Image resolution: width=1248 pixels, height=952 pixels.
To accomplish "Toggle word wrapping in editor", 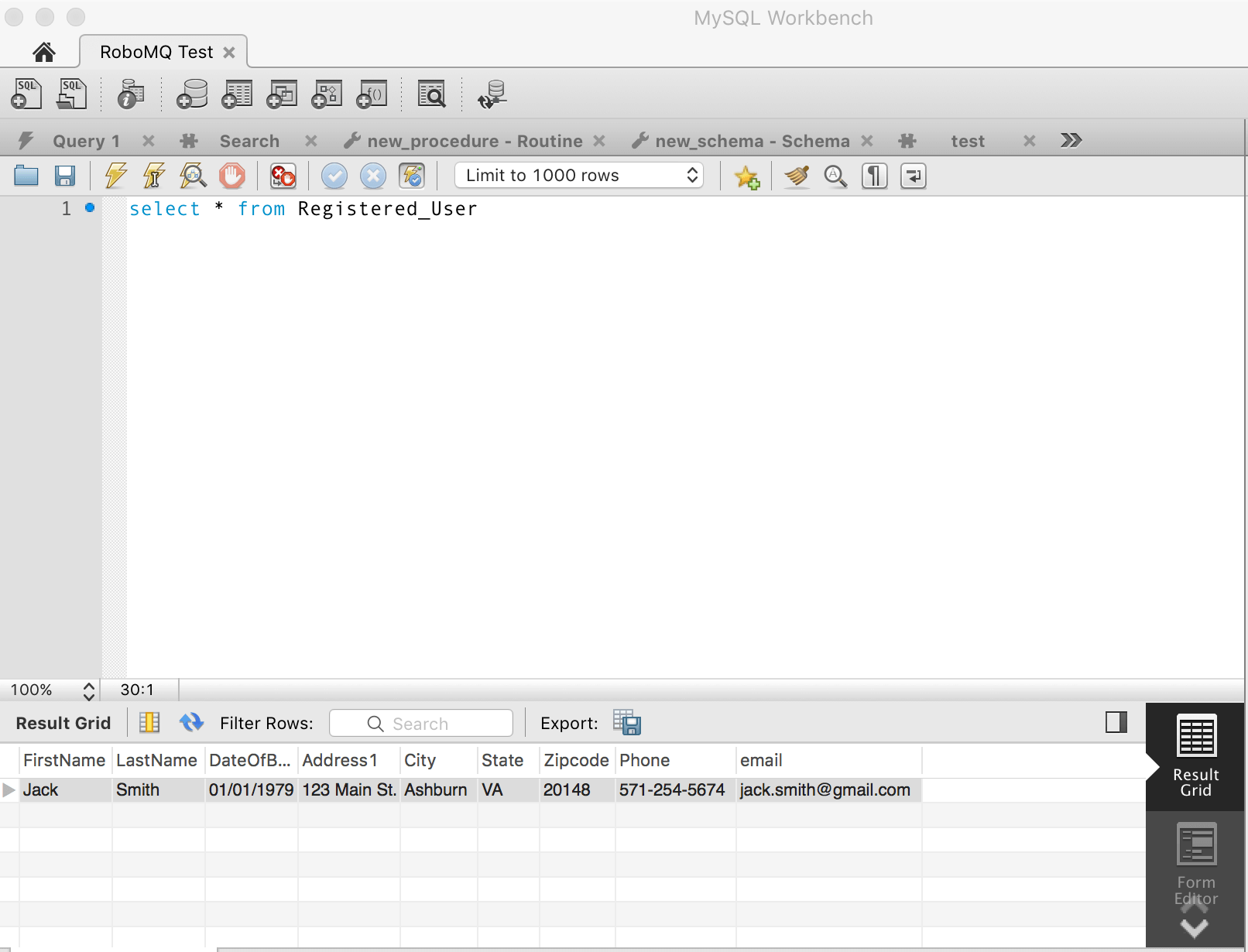I will pyautogui.click(x=914, y=176).
